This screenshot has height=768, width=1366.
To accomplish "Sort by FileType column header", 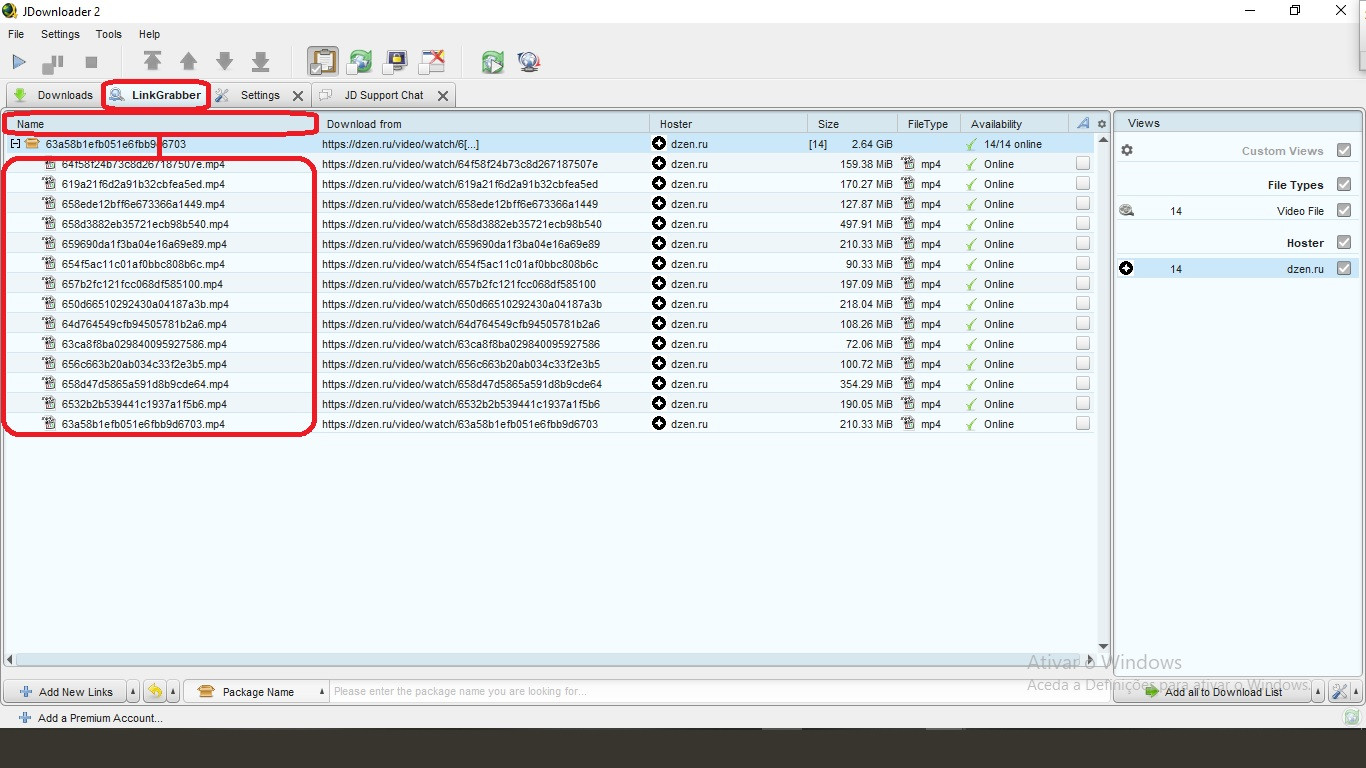I will point(929,124).
